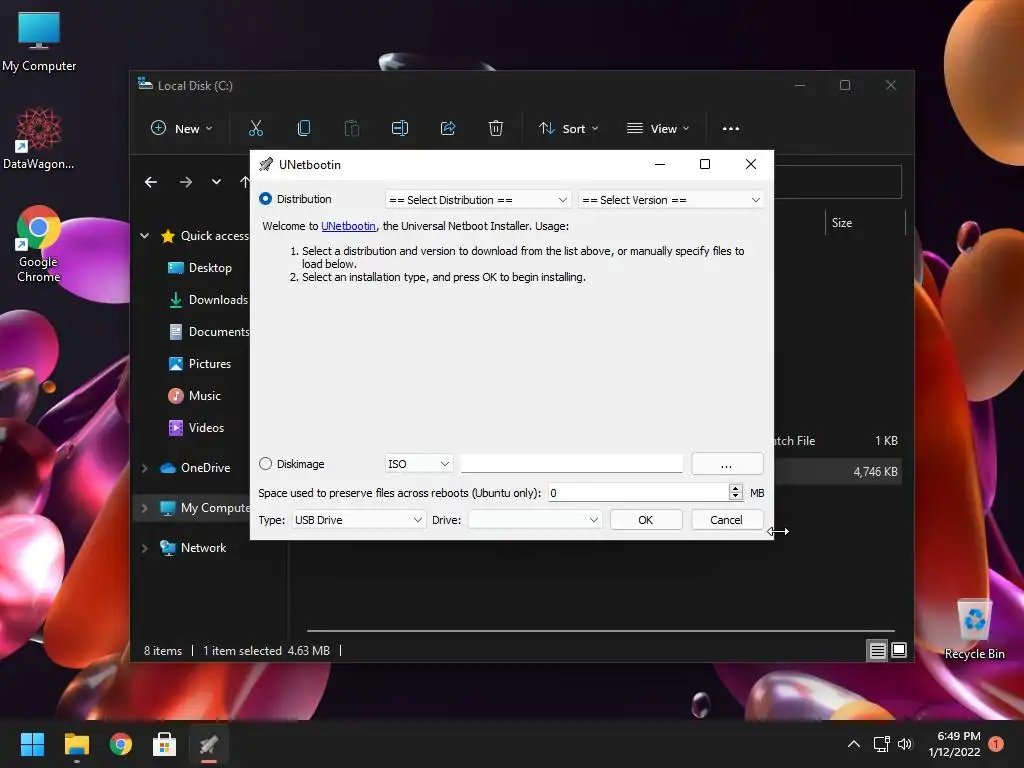Select the Diskimage radio button
Image resolution: width=1024 pixels, height=768 pixels.
click(265, 464)
